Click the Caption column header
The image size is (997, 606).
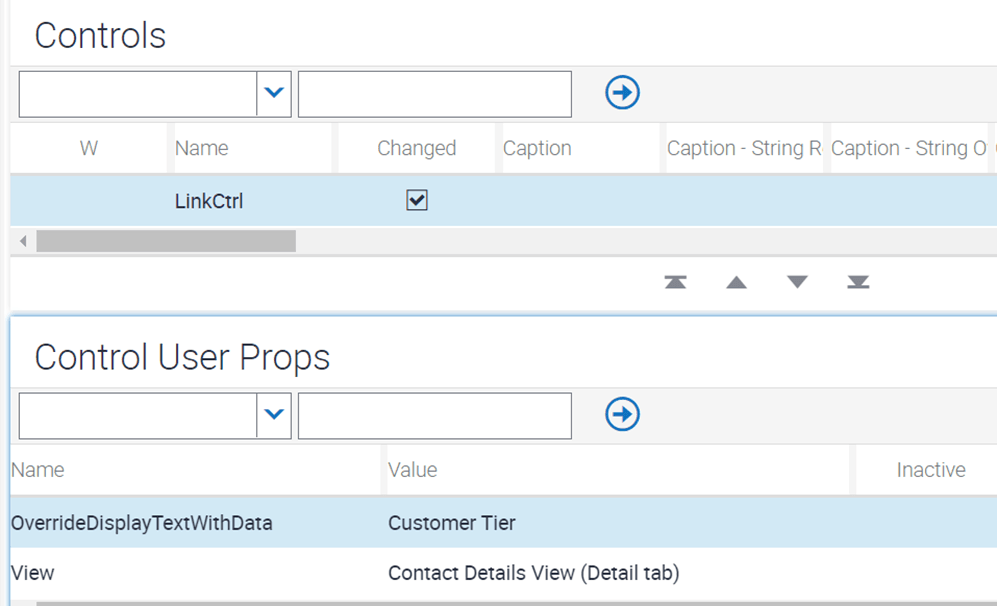pos(537,148)
